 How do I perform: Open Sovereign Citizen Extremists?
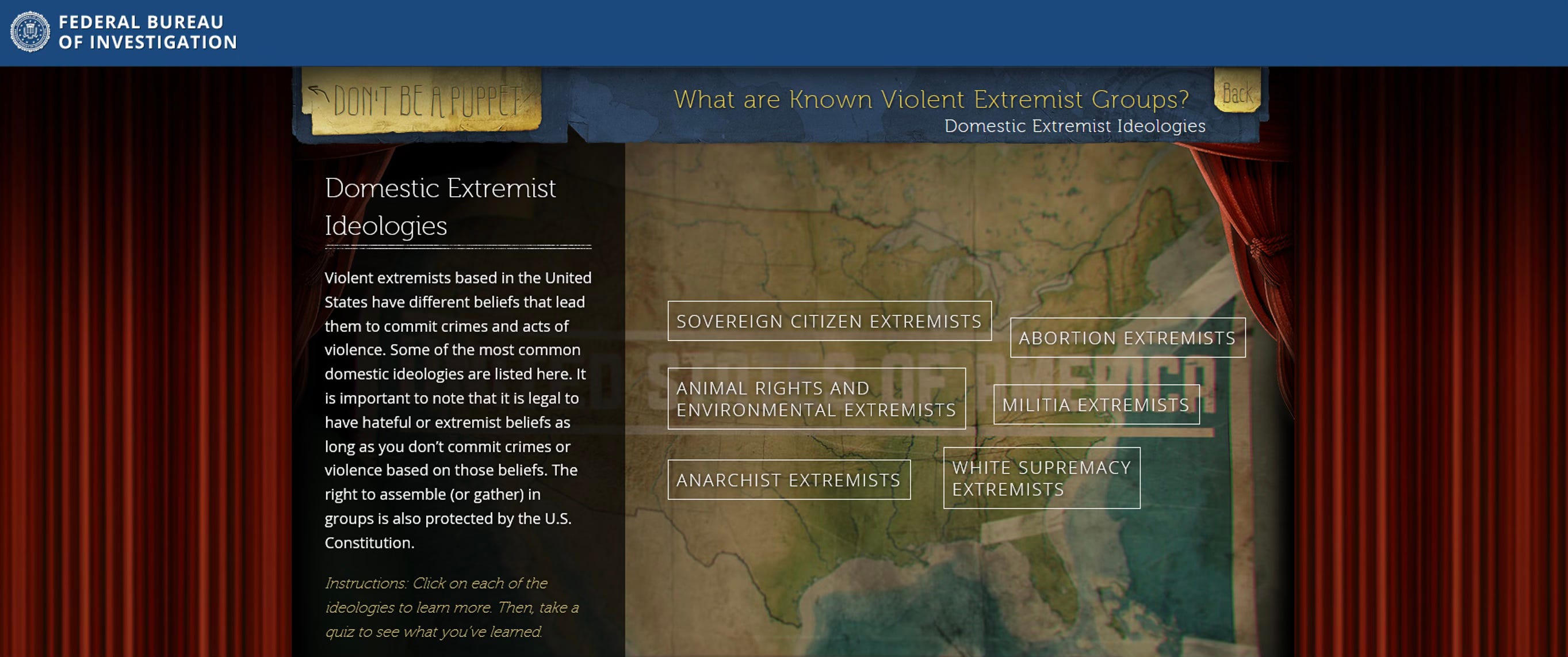click(829, 321)
